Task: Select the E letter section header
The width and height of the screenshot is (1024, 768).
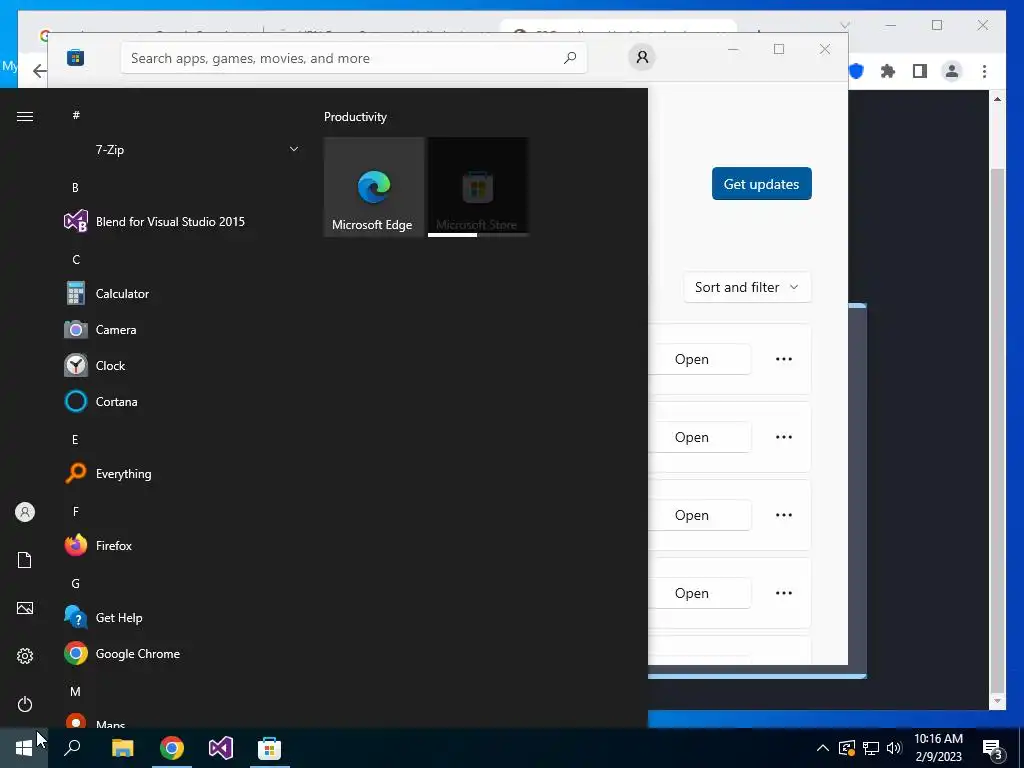Action: pyautogui.click(x=75, y=440)
